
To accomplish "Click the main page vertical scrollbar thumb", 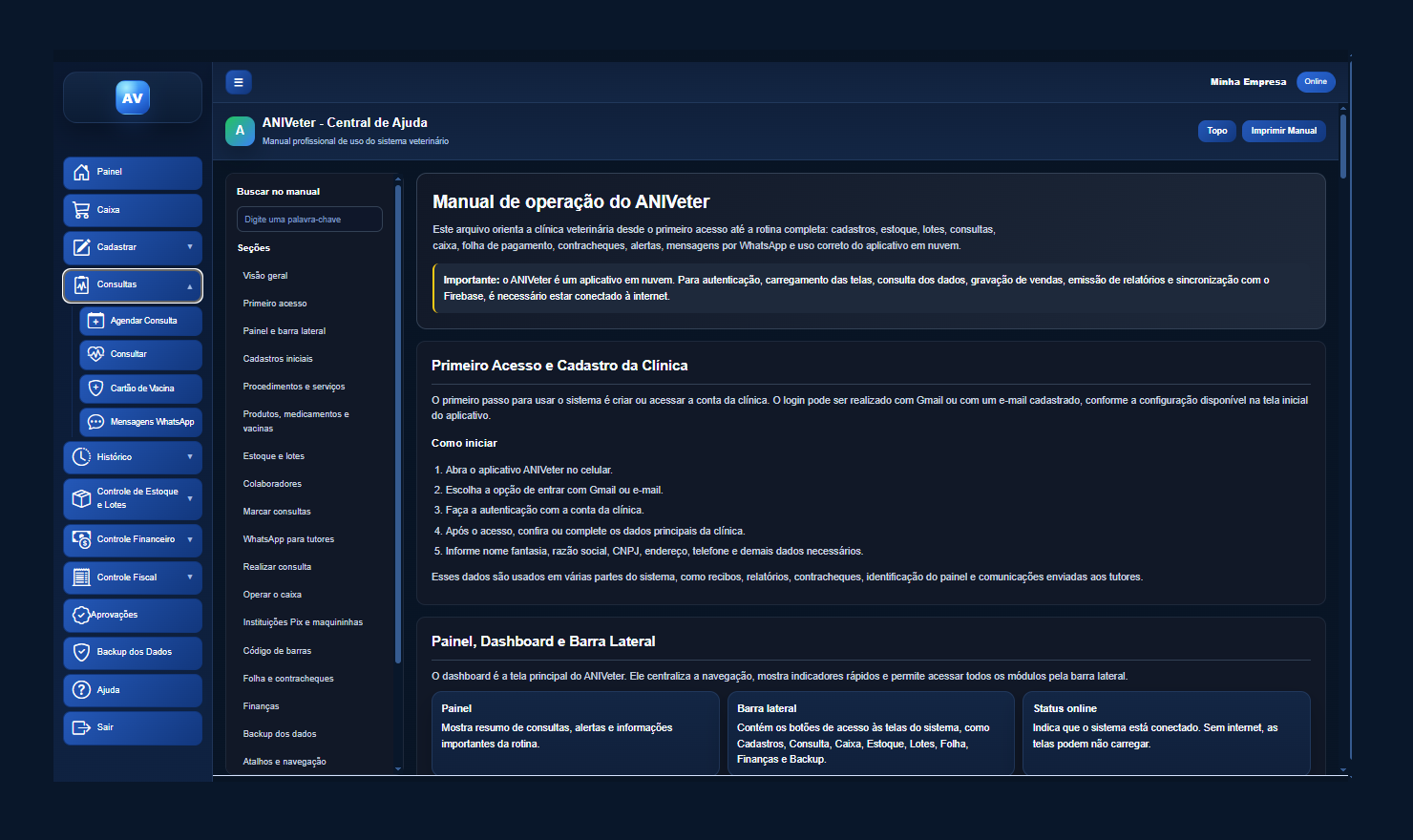I will tap(1343, 147).
